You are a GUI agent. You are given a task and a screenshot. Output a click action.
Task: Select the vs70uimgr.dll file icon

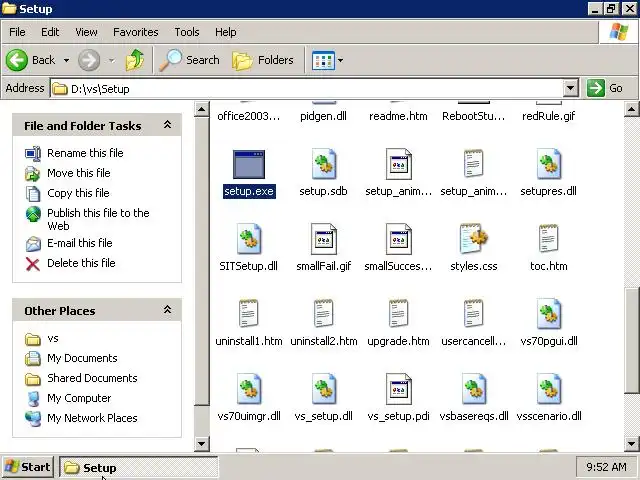click(249, 389)
